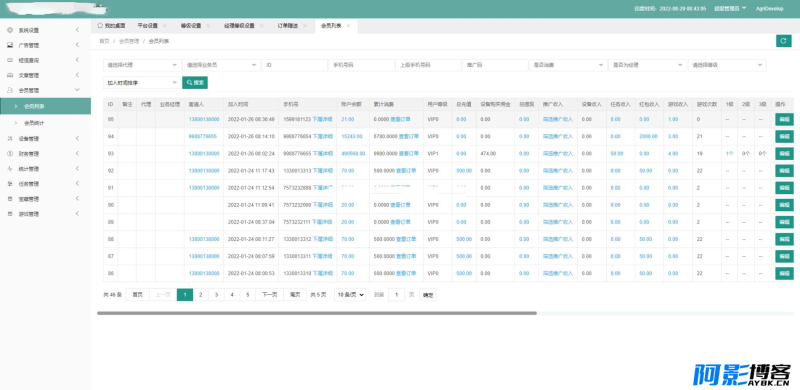Screen dimensions: 800x390
Task: Close the platform settings tab via its X
Action: coord(165,26)
